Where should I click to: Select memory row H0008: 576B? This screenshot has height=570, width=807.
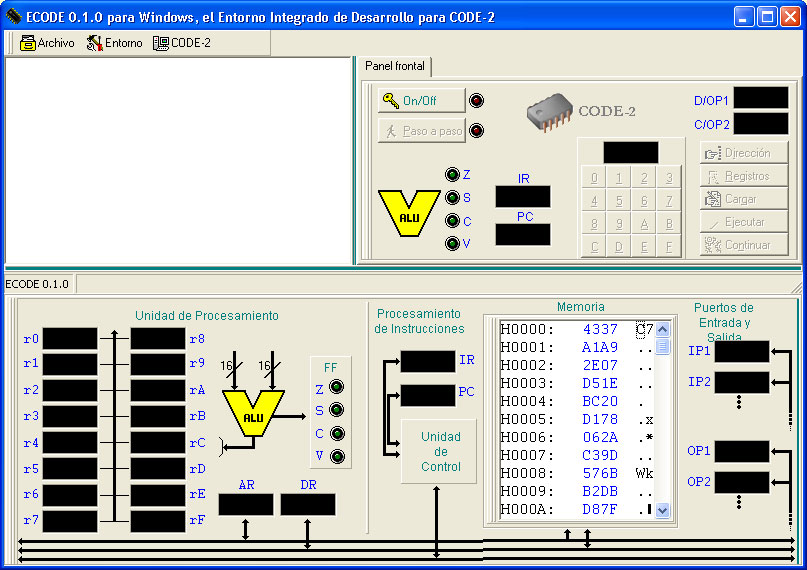coord(576,473)
